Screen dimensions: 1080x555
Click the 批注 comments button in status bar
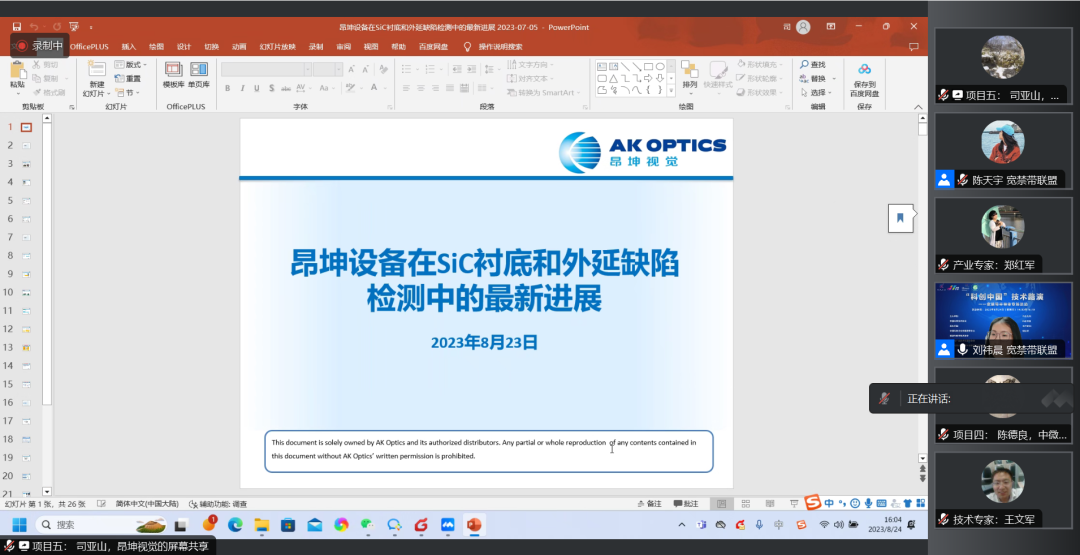(x=686, y=504)
